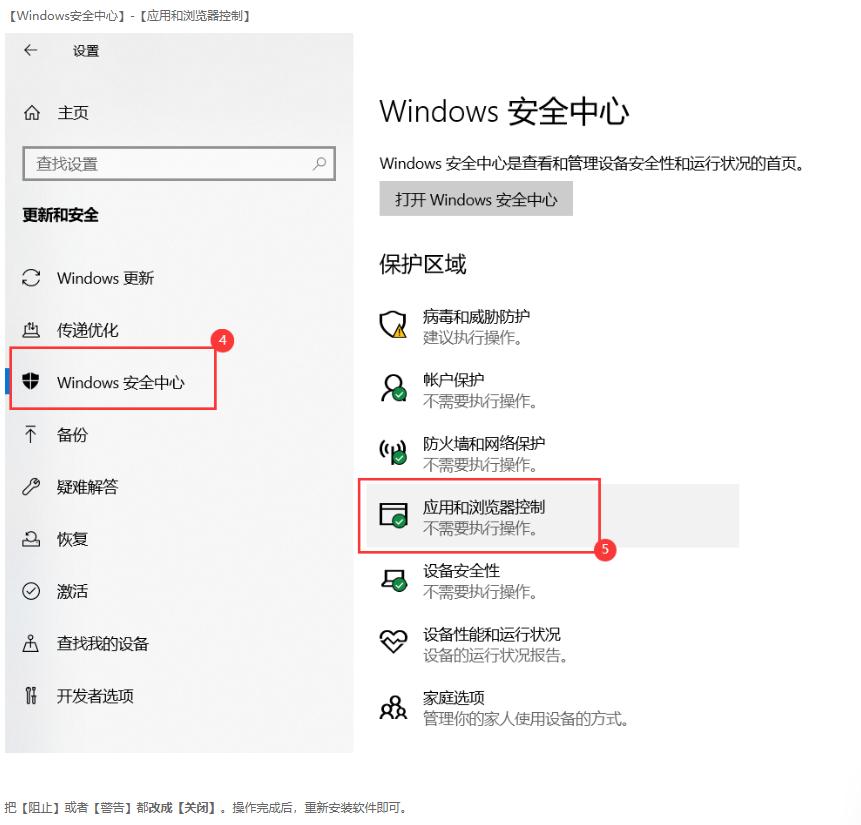Screen dimensions: 861x825
Task: Select Windows 安全中心 in the sidebar
Action: (120, 382)
